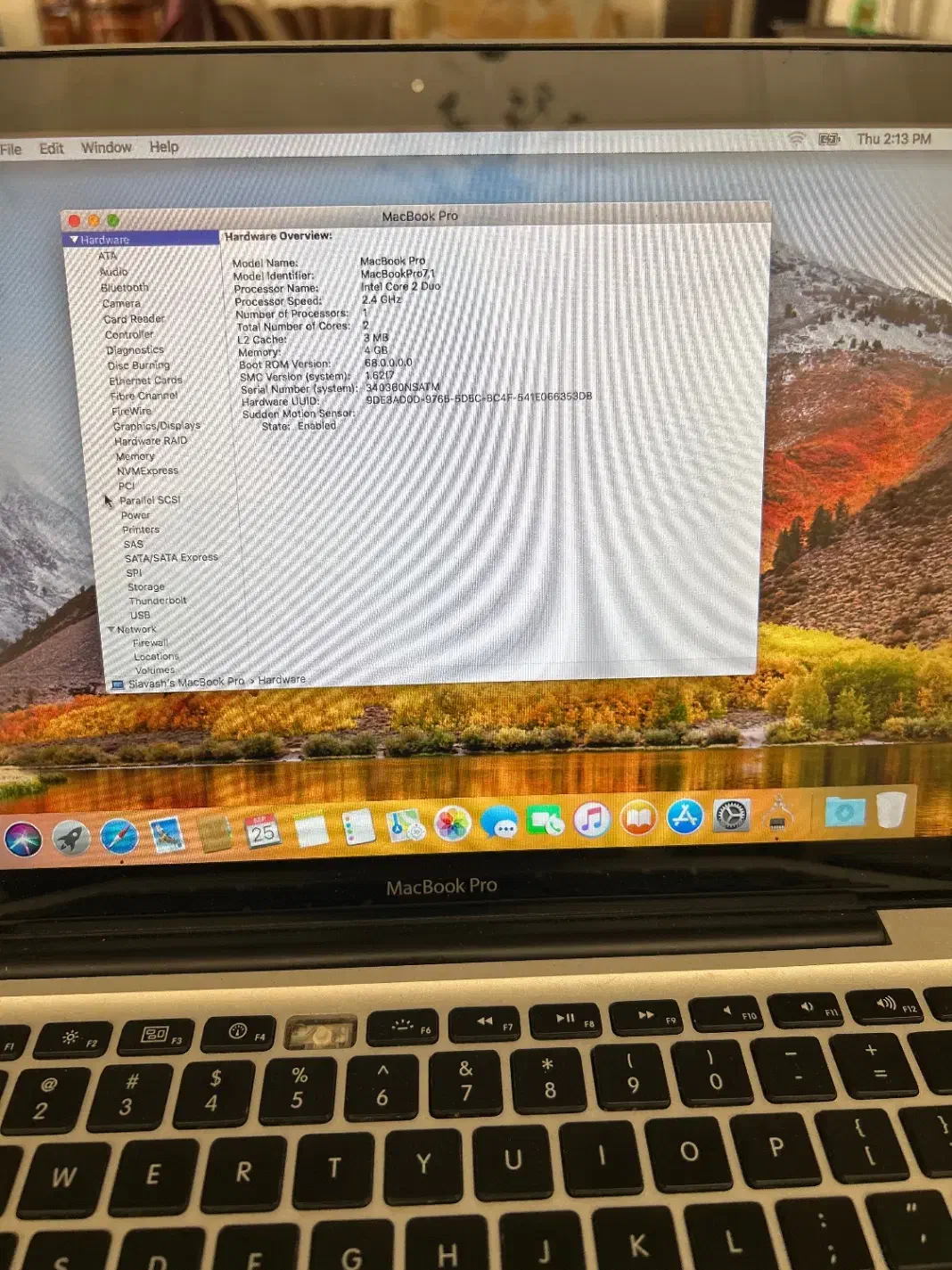
Task: Open Siri from the Dock
Action: [22, 839]
